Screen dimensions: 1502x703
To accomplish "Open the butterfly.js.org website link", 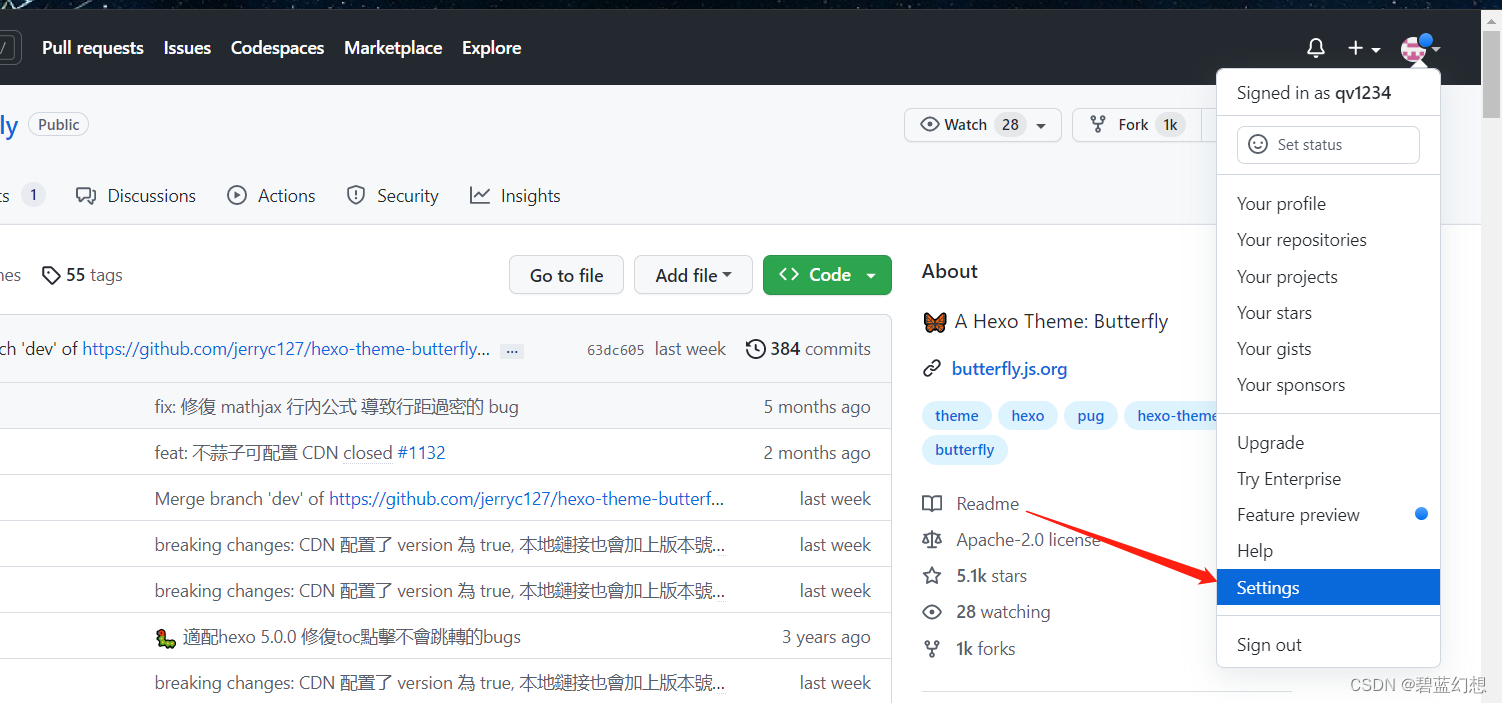I will pos(1009,369).
